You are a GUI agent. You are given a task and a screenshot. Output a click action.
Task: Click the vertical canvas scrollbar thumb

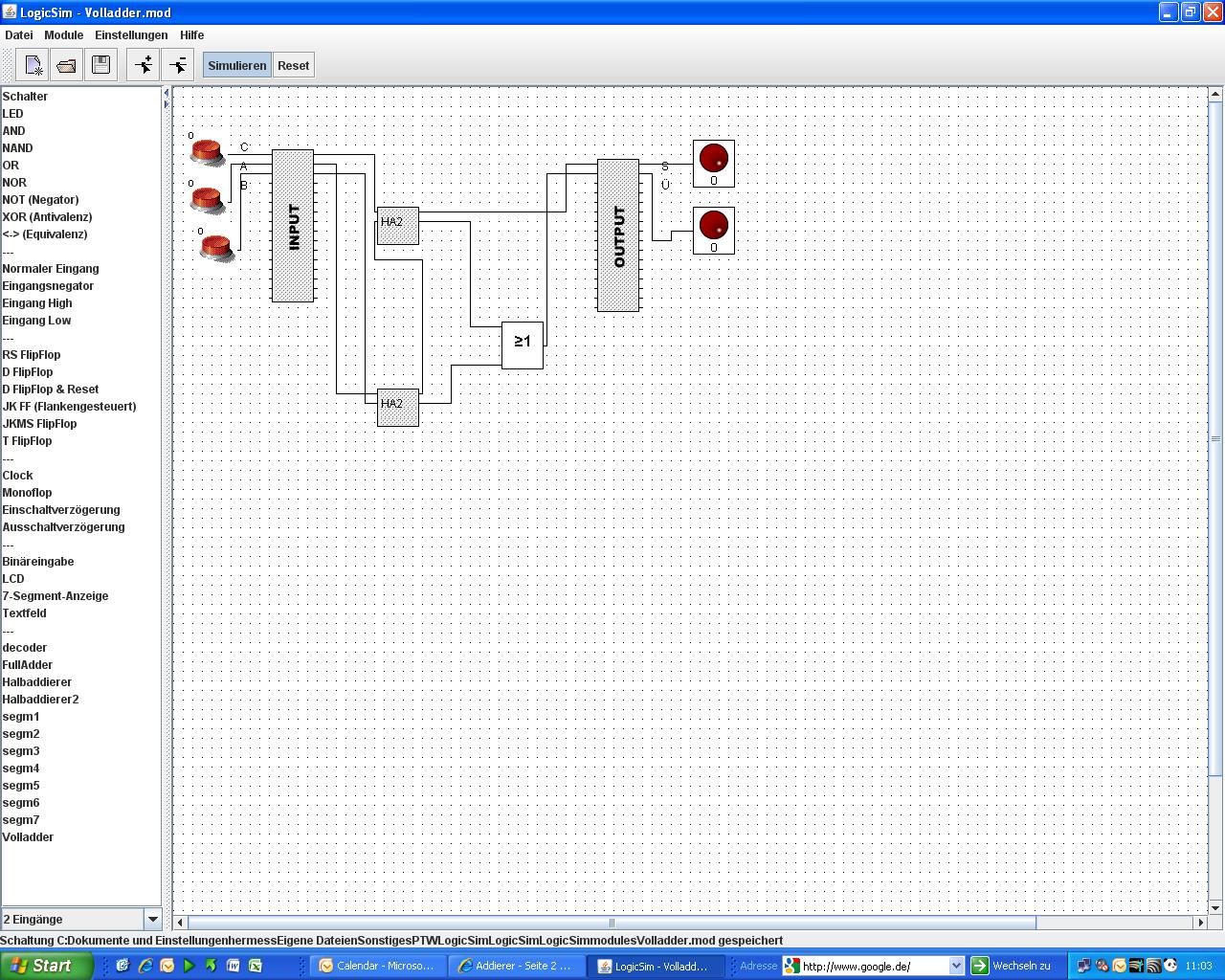click(1215, 438)
